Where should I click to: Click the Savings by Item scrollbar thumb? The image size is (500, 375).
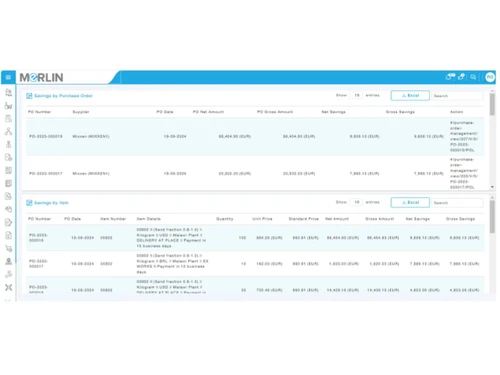click(x=492, y=217)
